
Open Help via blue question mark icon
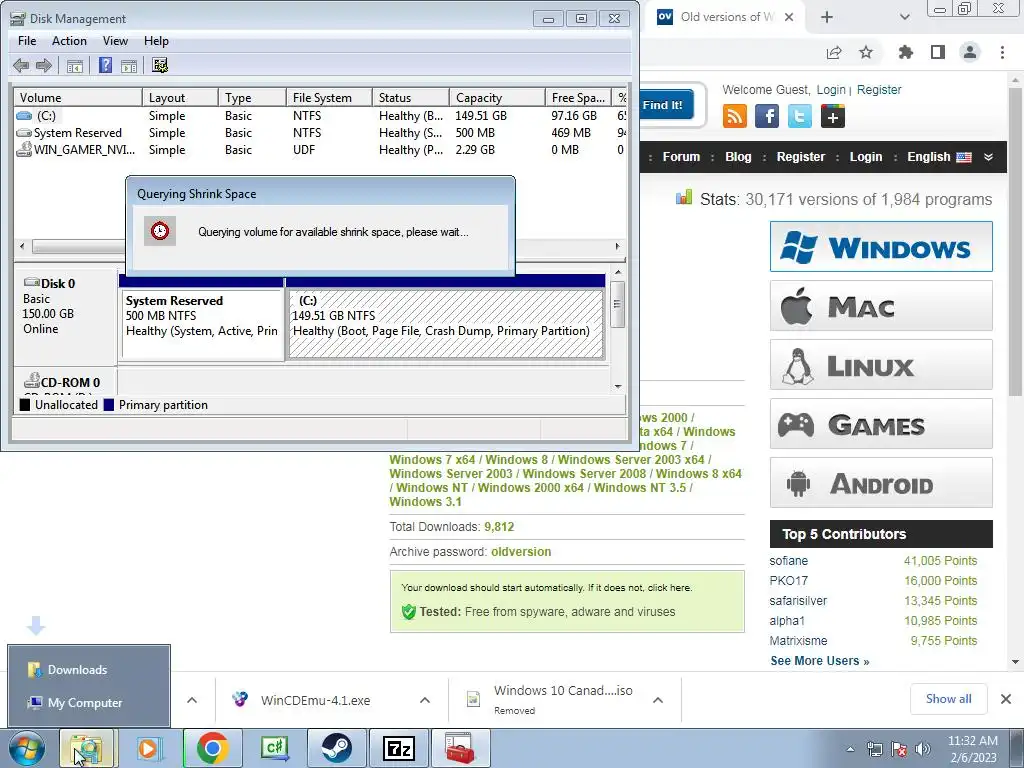105,65
